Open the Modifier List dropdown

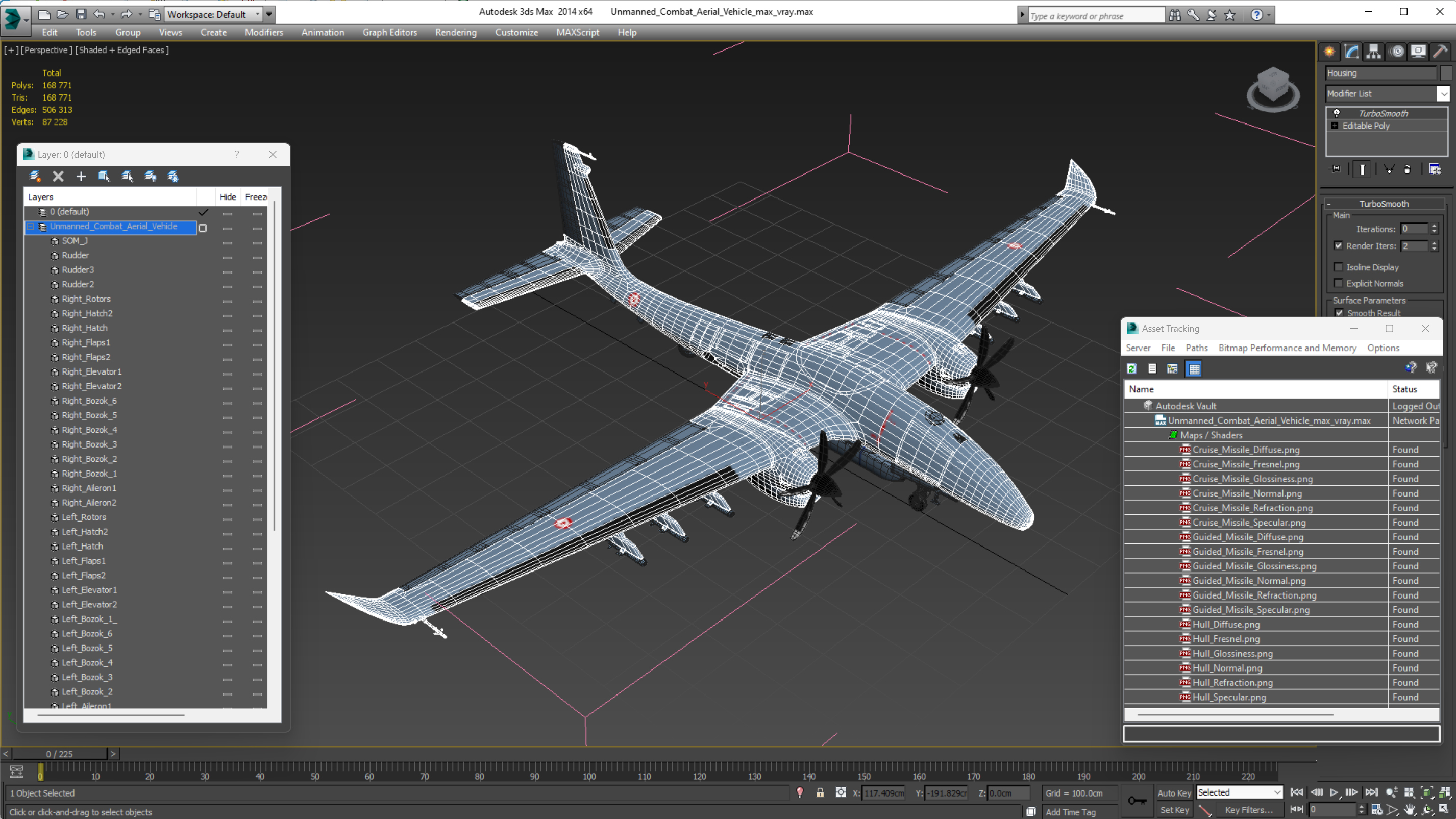pyautogui.click(x=1443, y=93)
